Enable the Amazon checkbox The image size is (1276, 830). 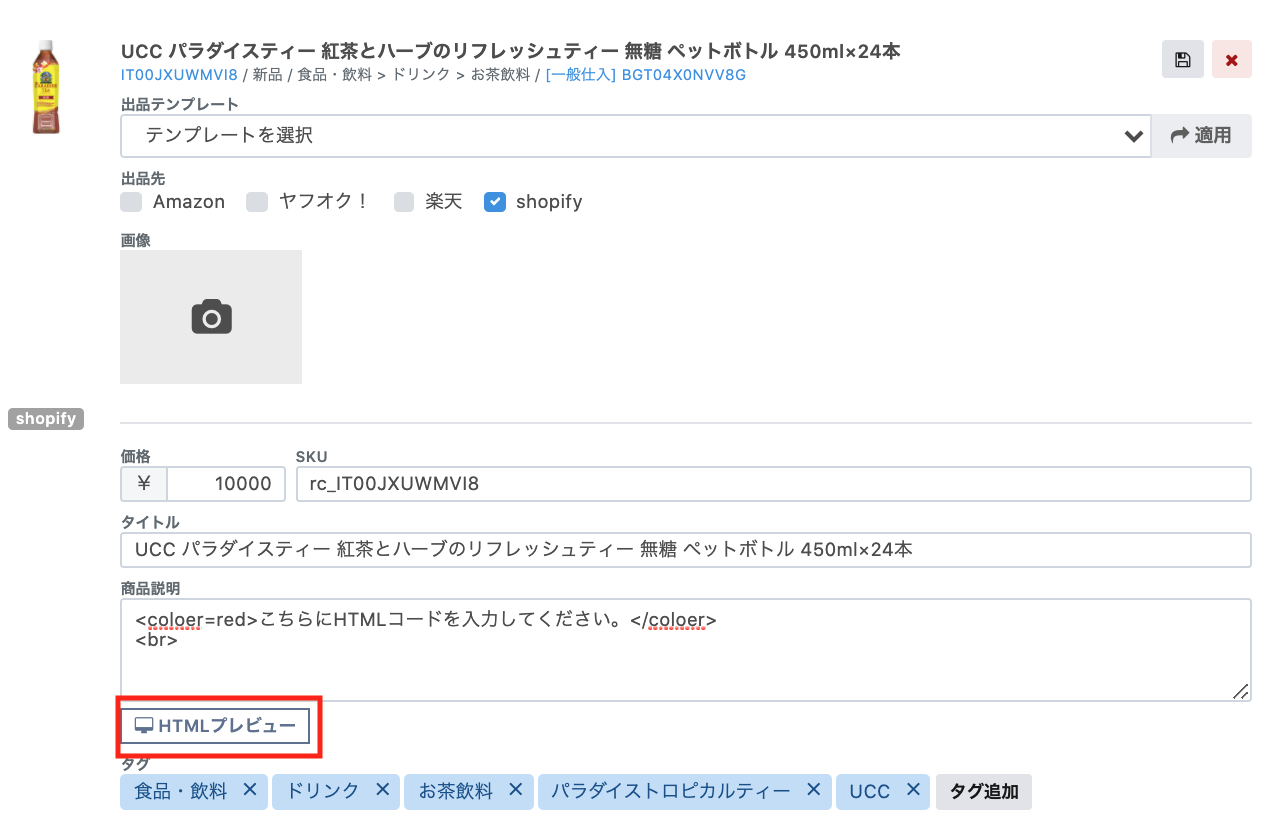[x=131, y=202]
